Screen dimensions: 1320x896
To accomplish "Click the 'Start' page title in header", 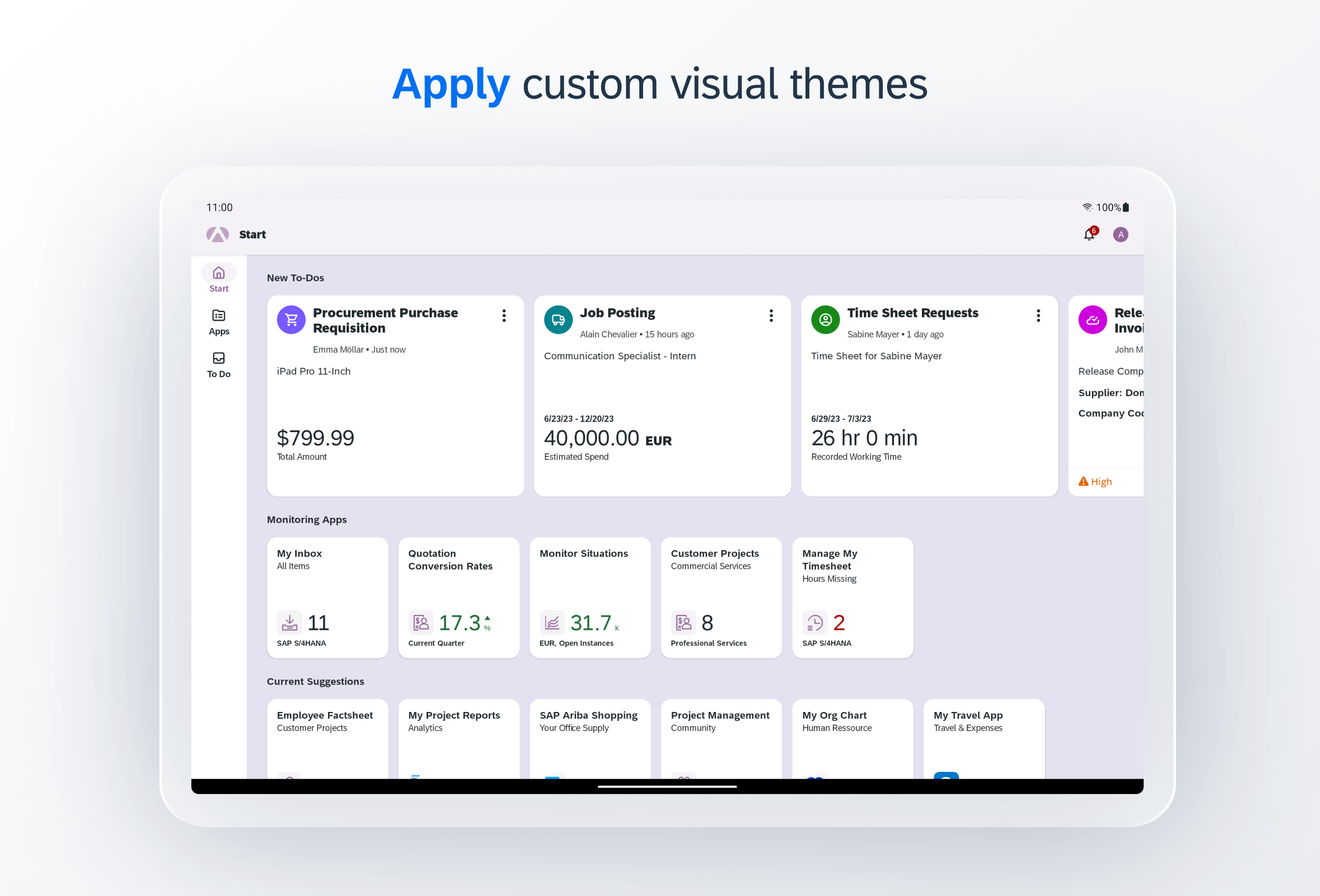I will [252, 234].
